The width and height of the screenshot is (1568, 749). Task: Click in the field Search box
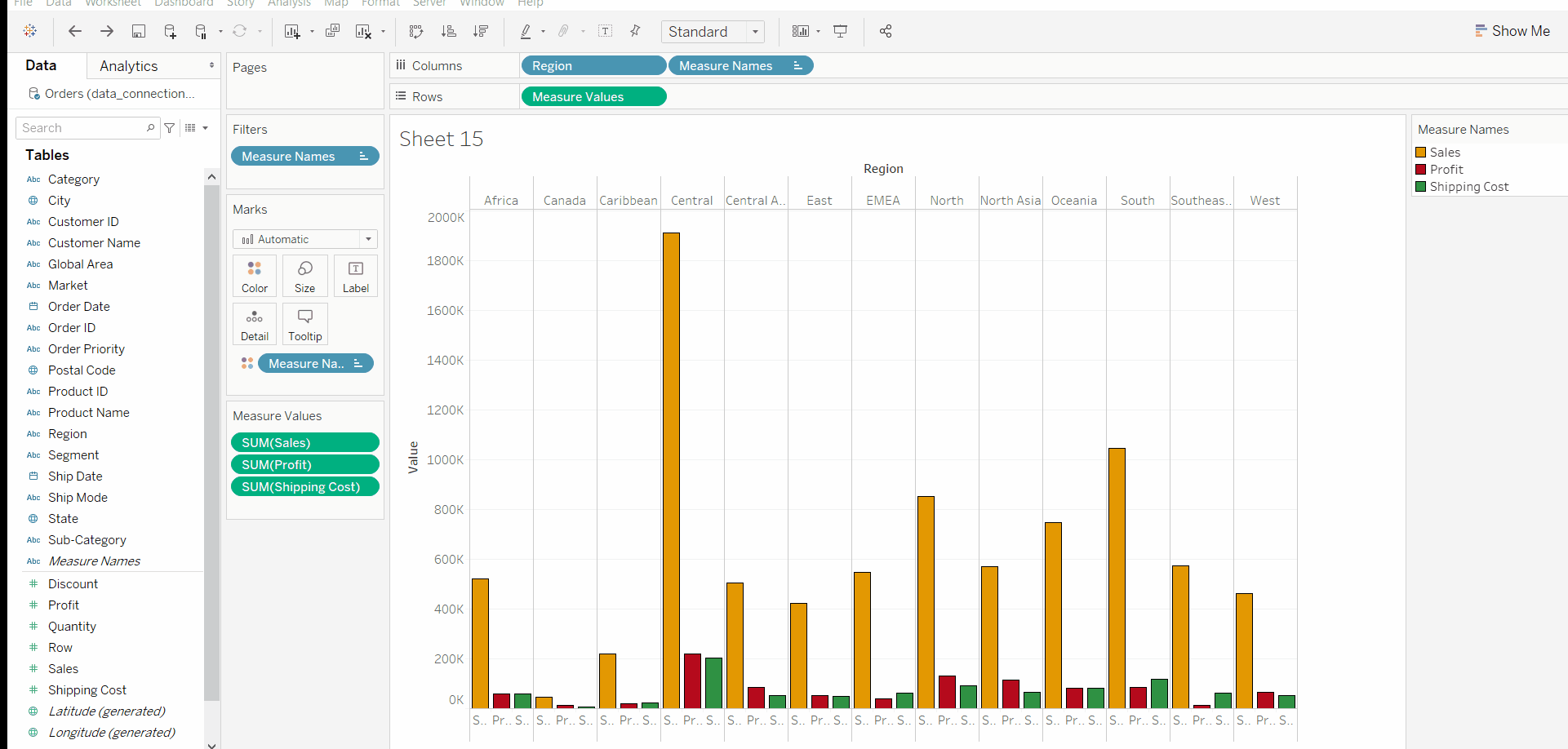click(82, 128)
